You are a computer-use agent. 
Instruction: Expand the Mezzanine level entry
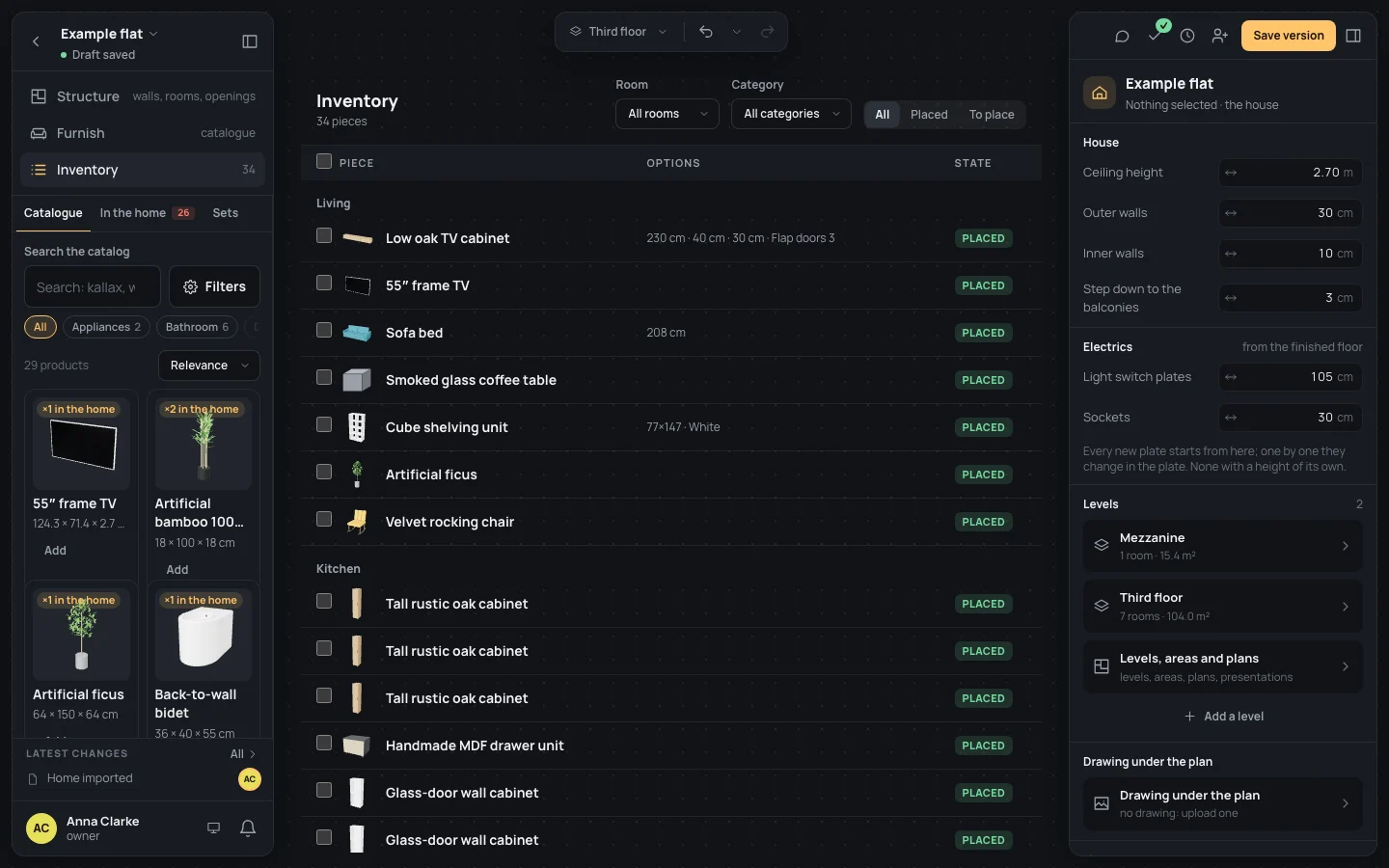[1223, 546]
